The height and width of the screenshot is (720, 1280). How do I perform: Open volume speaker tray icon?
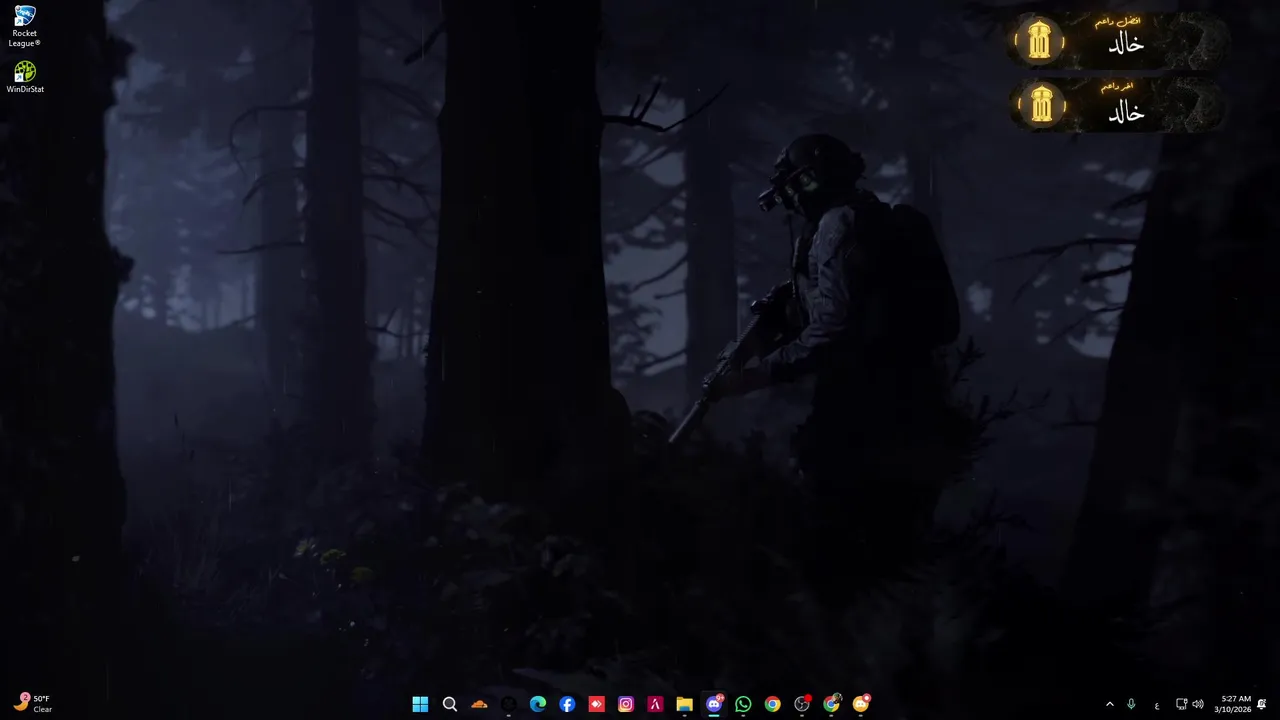tap(1198, 704)
